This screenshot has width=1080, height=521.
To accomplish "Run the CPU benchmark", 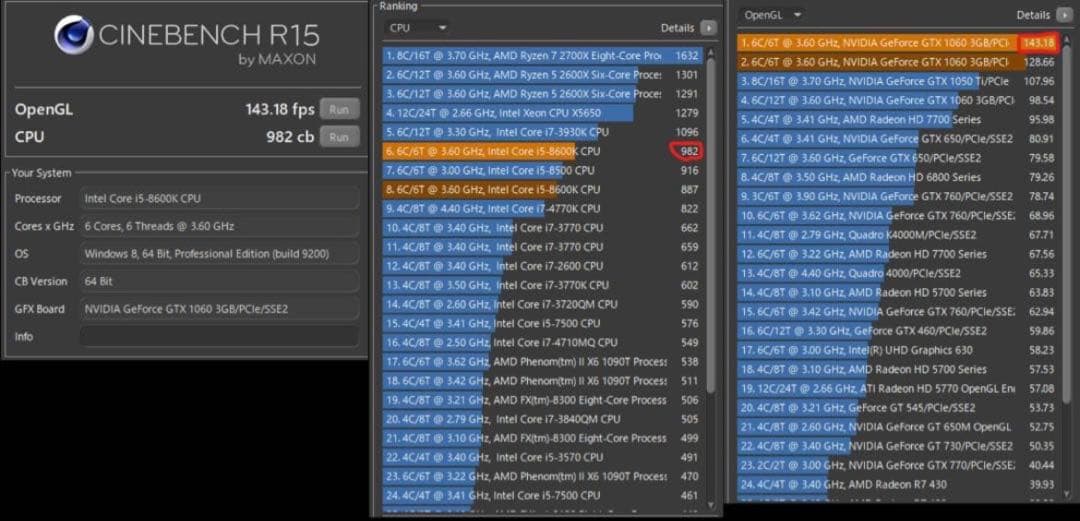I will click(339, 136).
